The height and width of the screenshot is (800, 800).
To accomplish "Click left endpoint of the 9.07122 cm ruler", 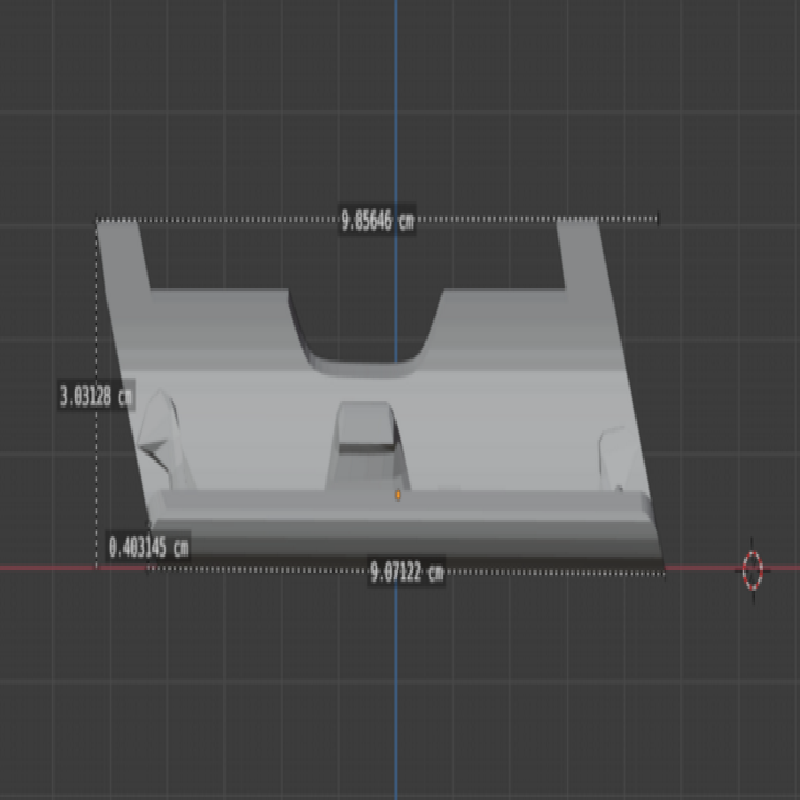I will (x=149, y=568).
